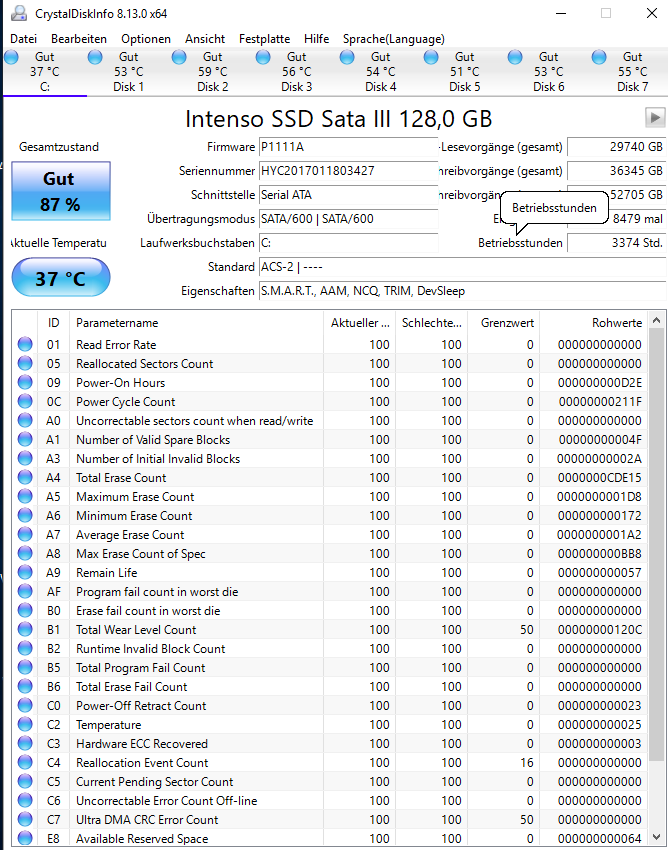This screenshot has height=850, width=668.
Task: Open the Sprache(Language) menu
Action: pyautogui.click(x=394, y=39)
